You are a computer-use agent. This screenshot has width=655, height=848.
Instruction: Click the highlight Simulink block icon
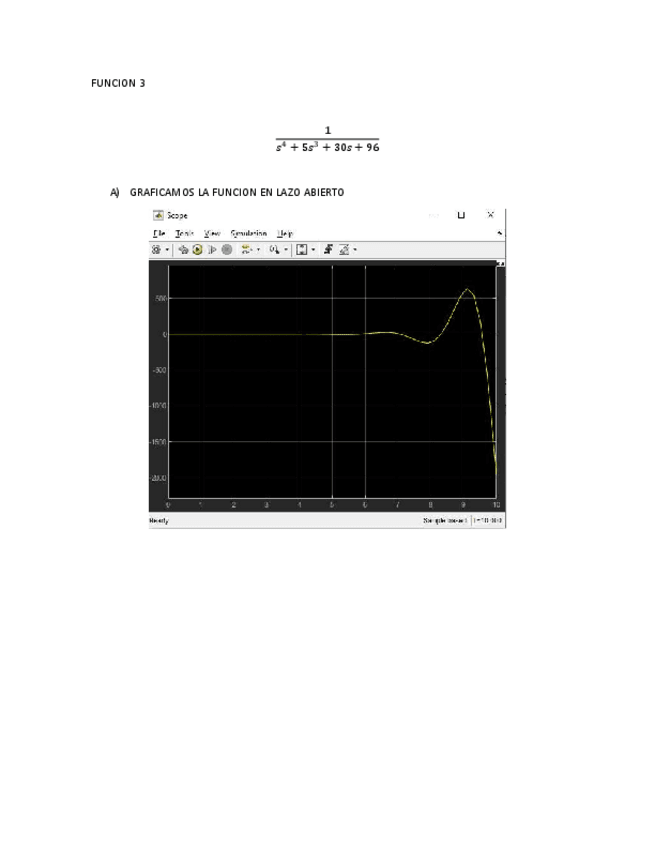[247, 250]
